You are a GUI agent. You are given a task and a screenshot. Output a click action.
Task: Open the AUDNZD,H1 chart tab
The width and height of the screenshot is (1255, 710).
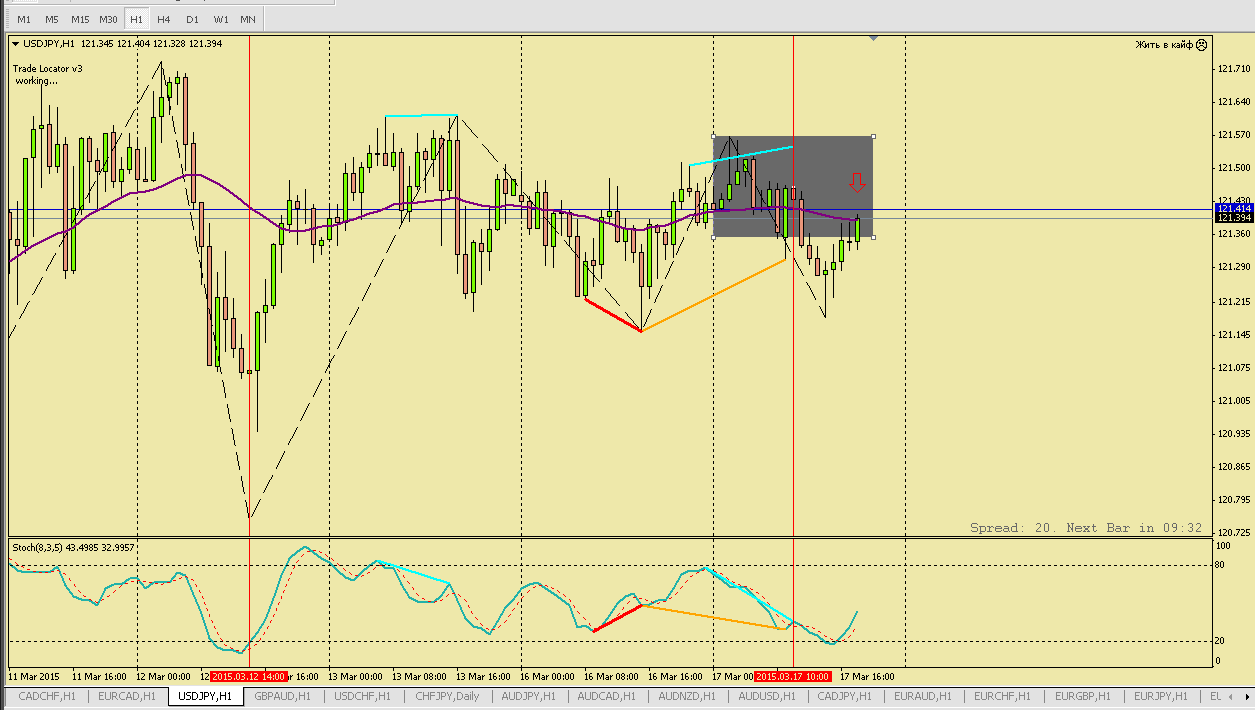click(687, 696)
